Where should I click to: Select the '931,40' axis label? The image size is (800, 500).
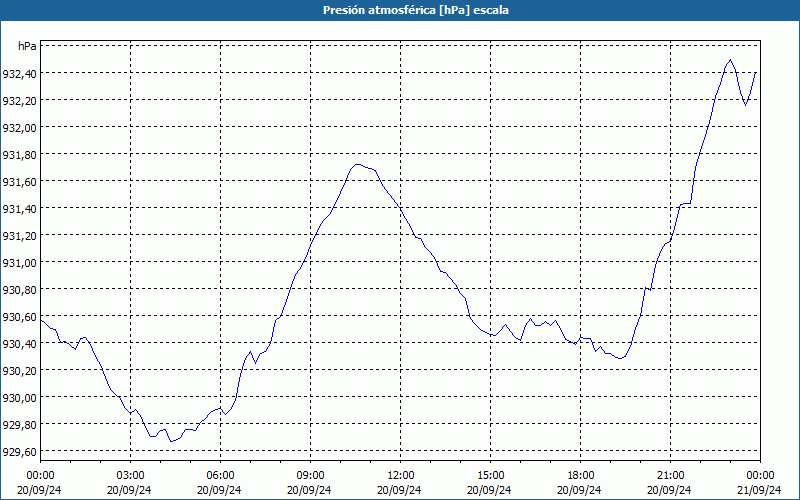pyautogui.click(x=19, y=209)
